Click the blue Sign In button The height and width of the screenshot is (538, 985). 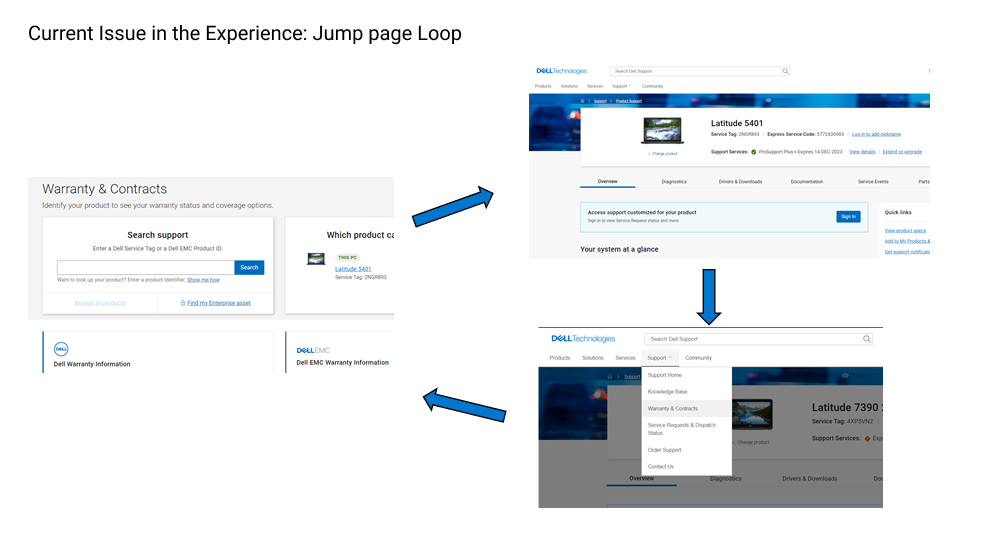point(849,217)
